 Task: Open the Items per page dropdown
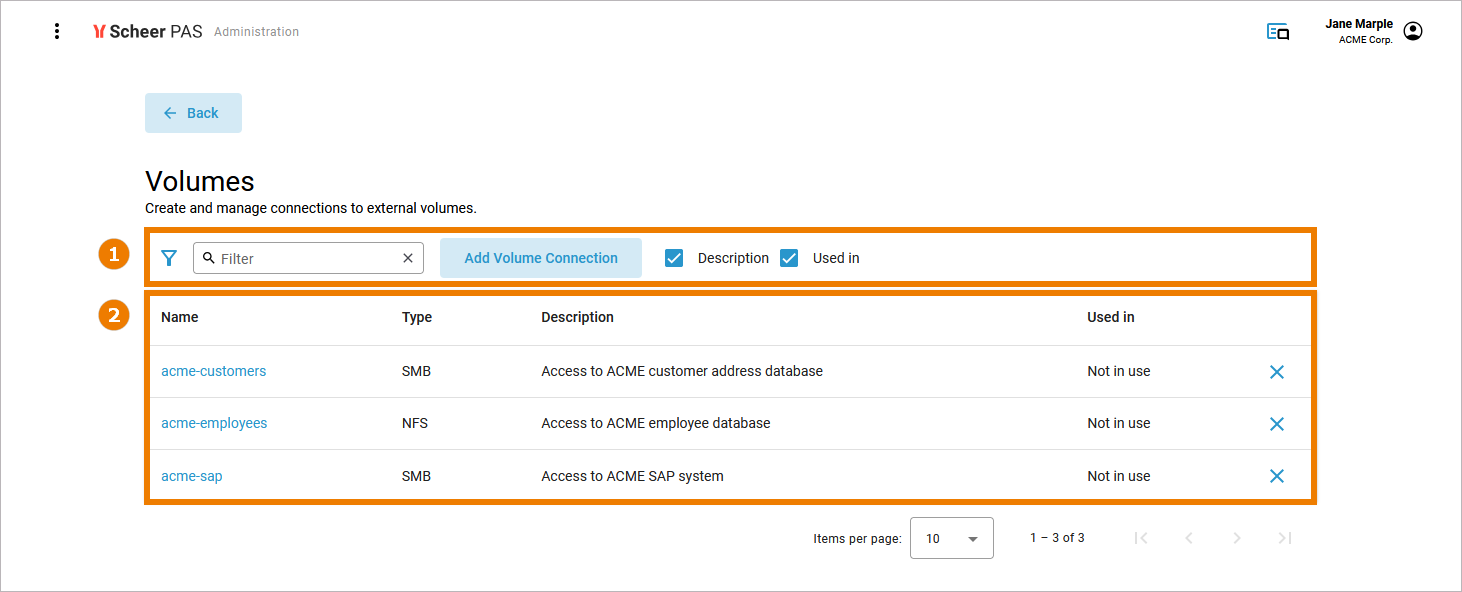[x=951, y=538]
